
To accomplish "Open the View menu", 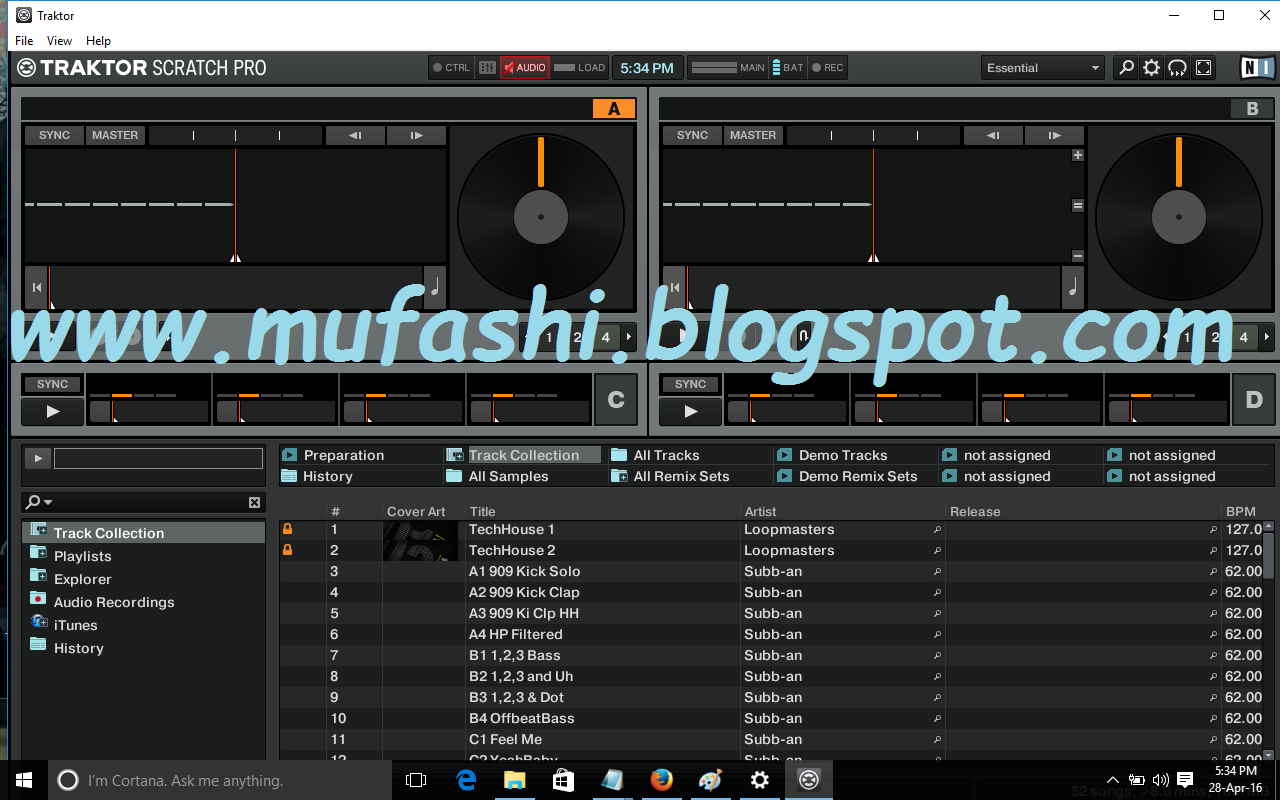I will point(59,41).
